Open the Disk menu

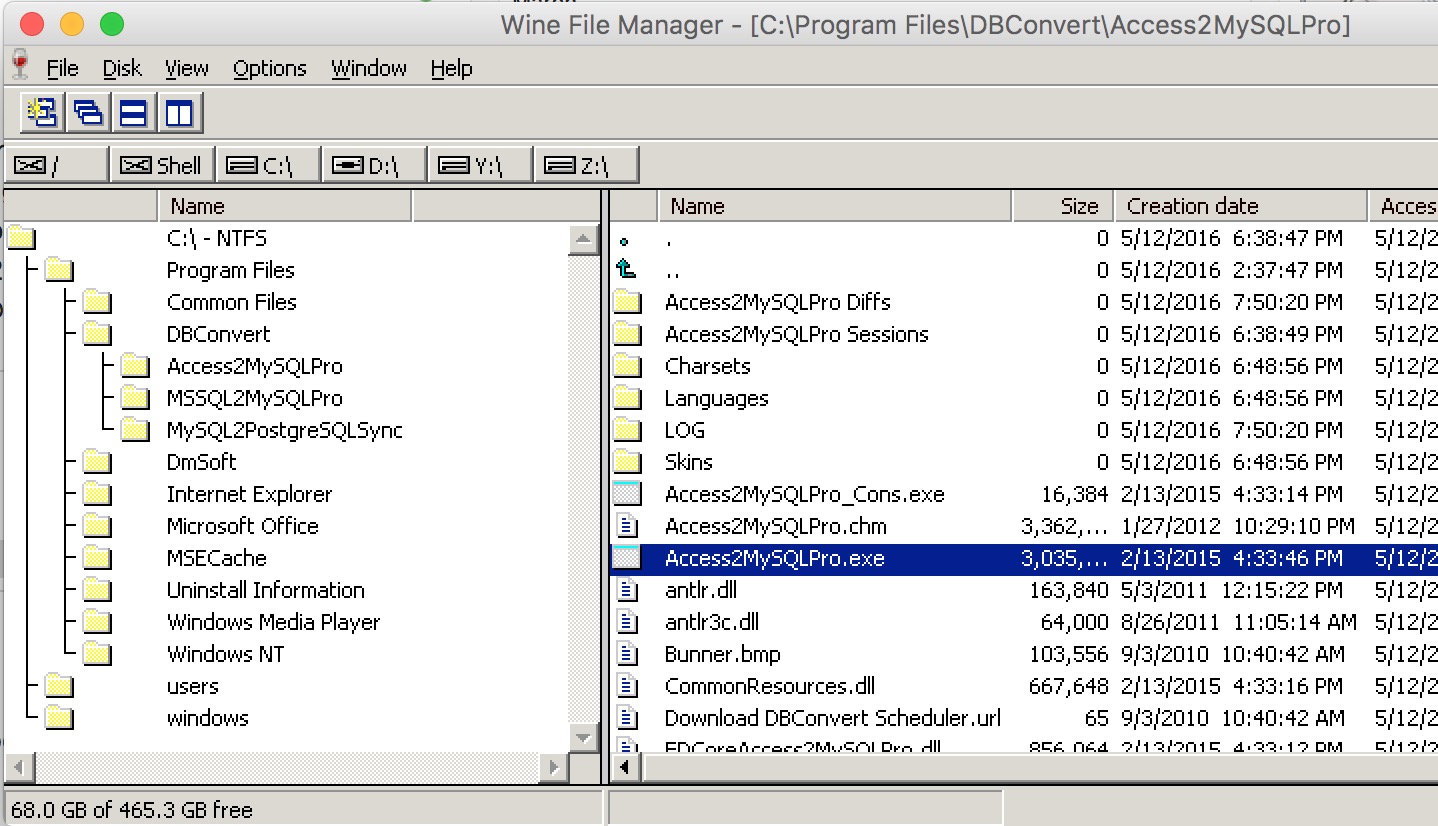[122, 68]
